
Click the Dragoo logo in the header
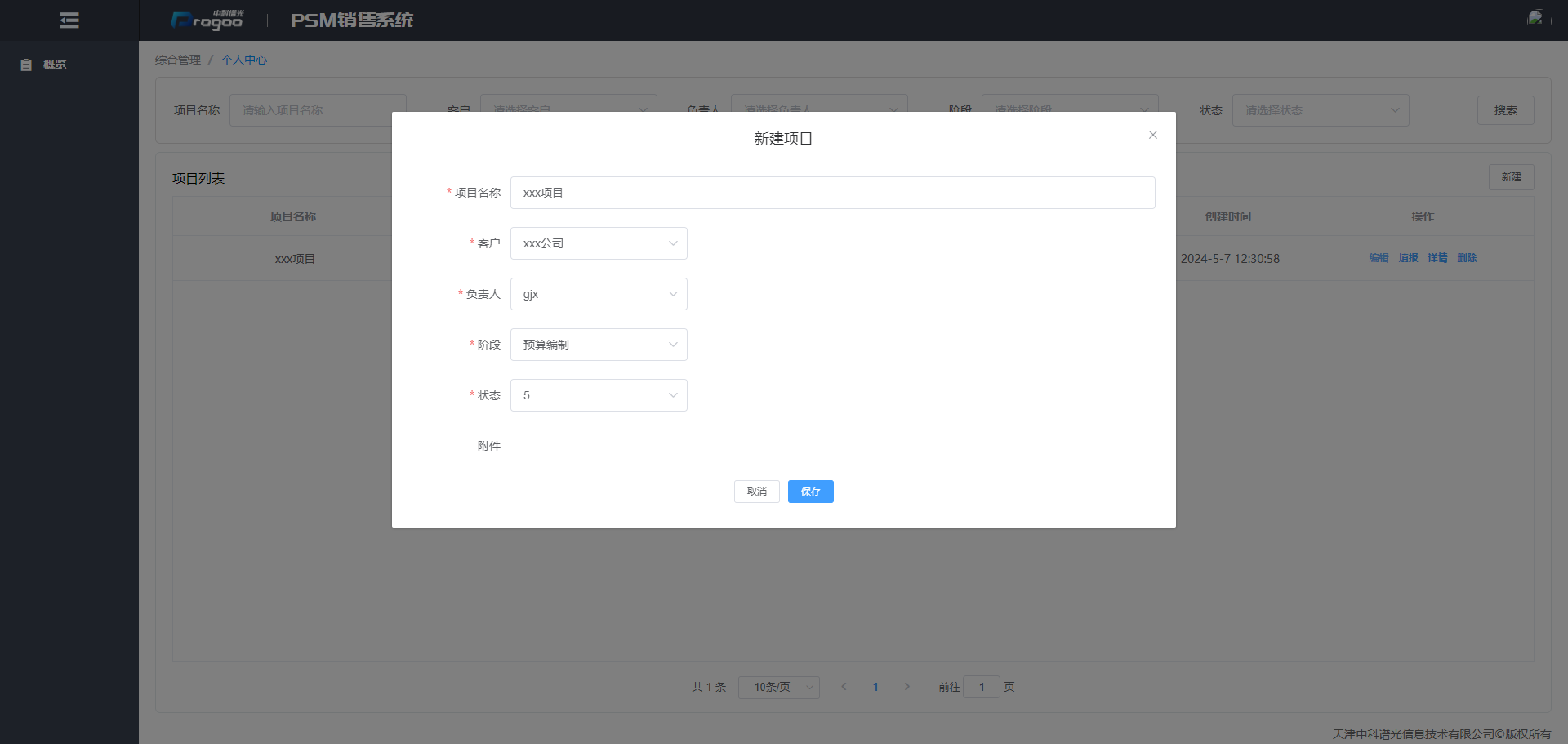tap(207, 20)
